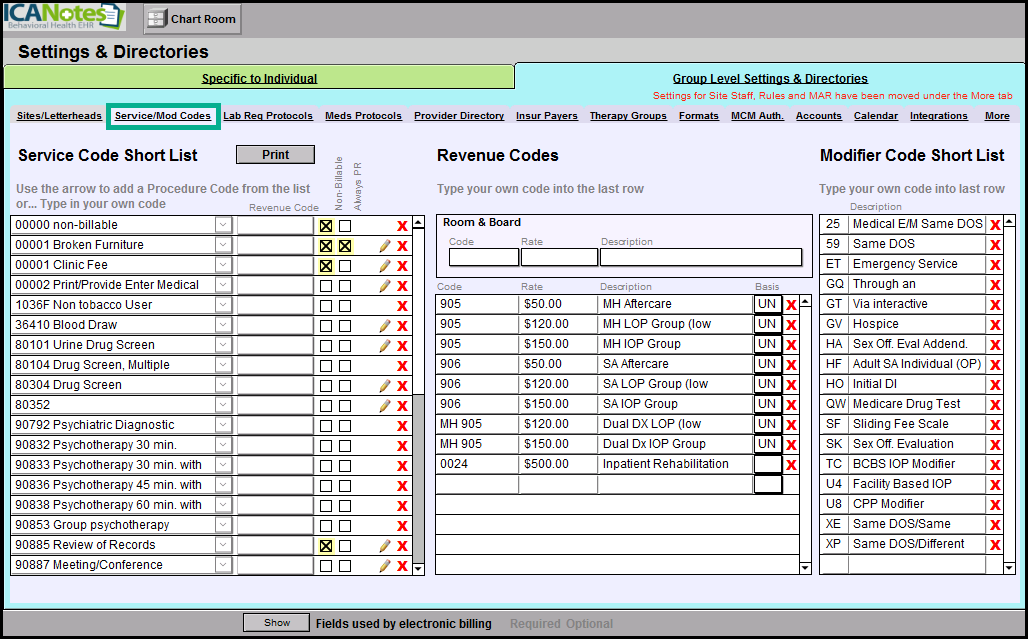Expand the 00001 Clinic Fee code dropdown
This screenshot has width=1028, height=639.
coord(223,265)
